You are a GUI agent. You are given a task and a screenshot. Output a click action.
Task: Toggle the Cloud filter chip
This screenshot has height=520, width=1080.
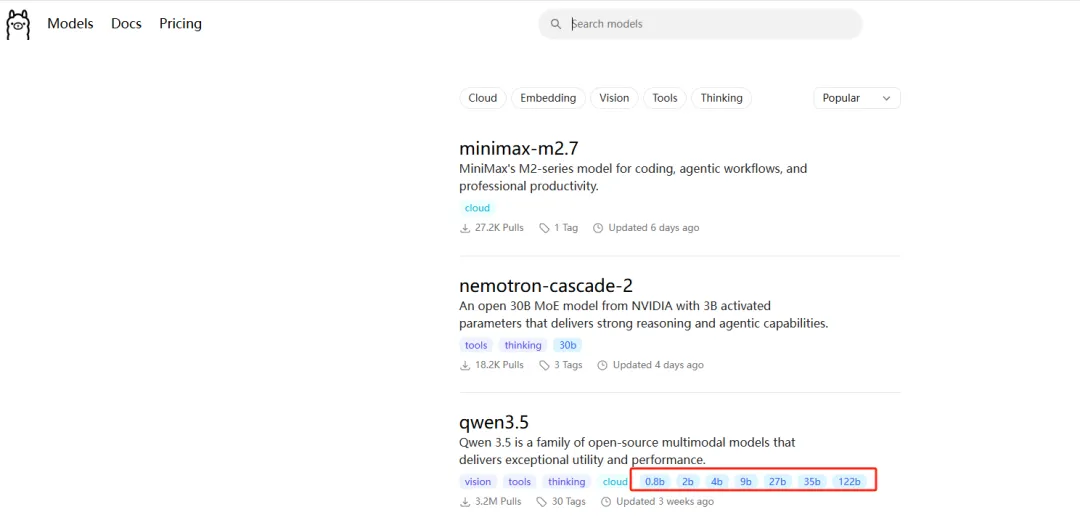tap(482, 98)
